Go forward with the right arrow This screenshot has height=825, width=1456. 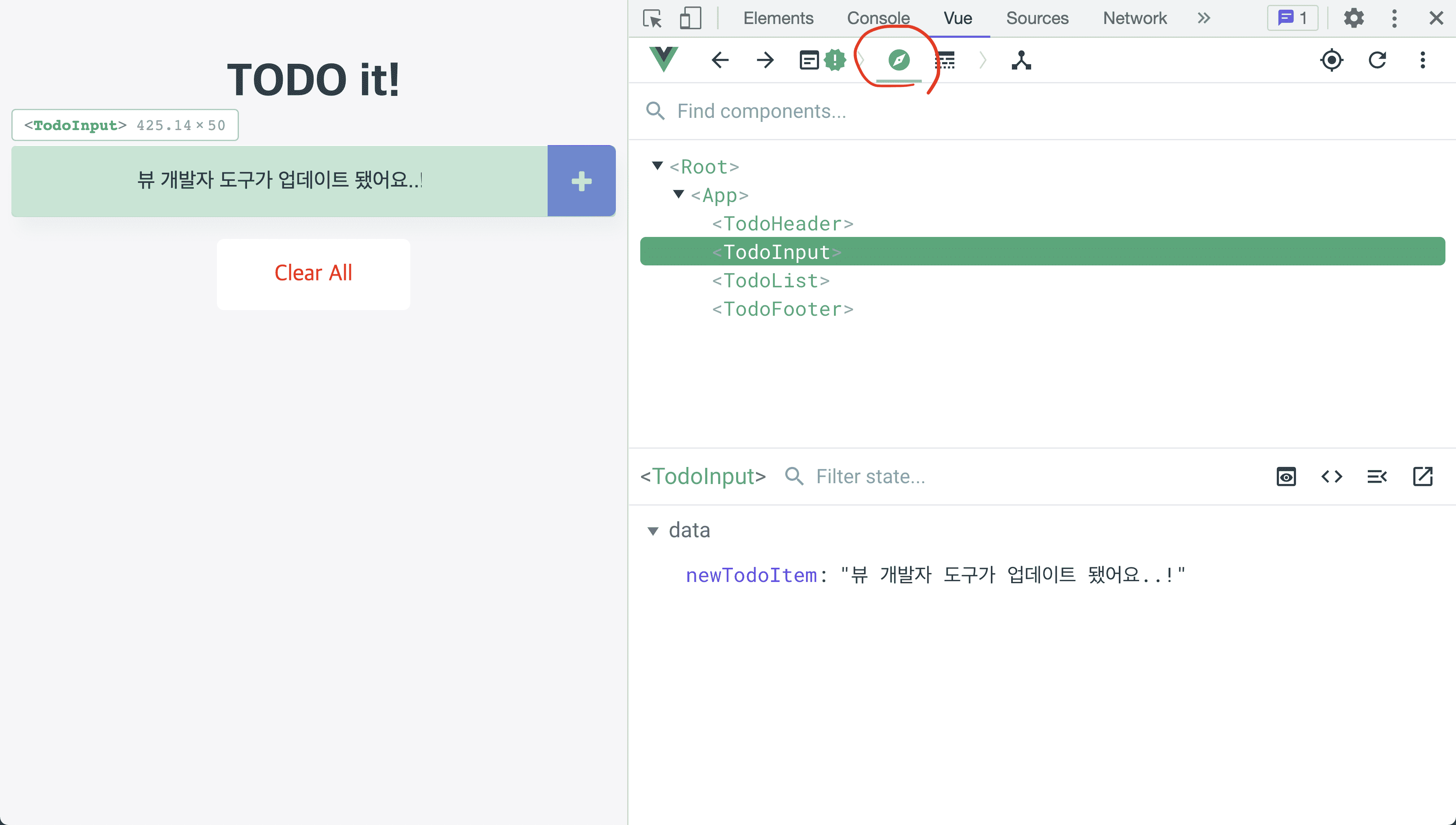click(x=765, y=59)
